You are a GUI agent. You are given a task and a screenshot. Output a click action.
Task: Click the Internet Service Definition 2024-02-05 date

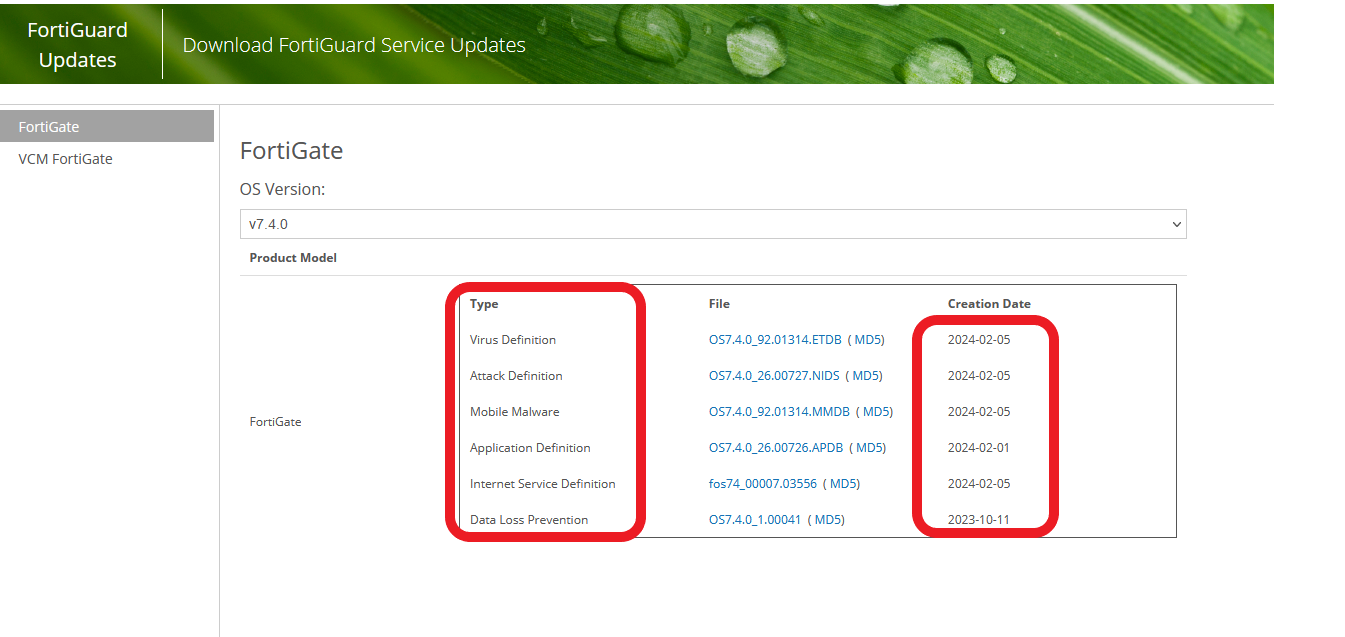(x=979, y=484)
